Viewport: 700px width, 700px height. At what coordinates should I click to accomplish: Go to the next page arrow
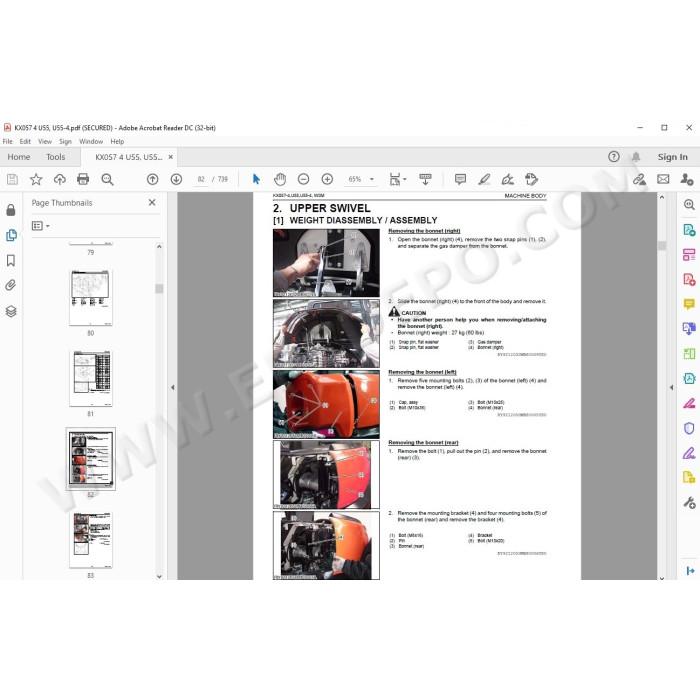[x=176, y=179]
